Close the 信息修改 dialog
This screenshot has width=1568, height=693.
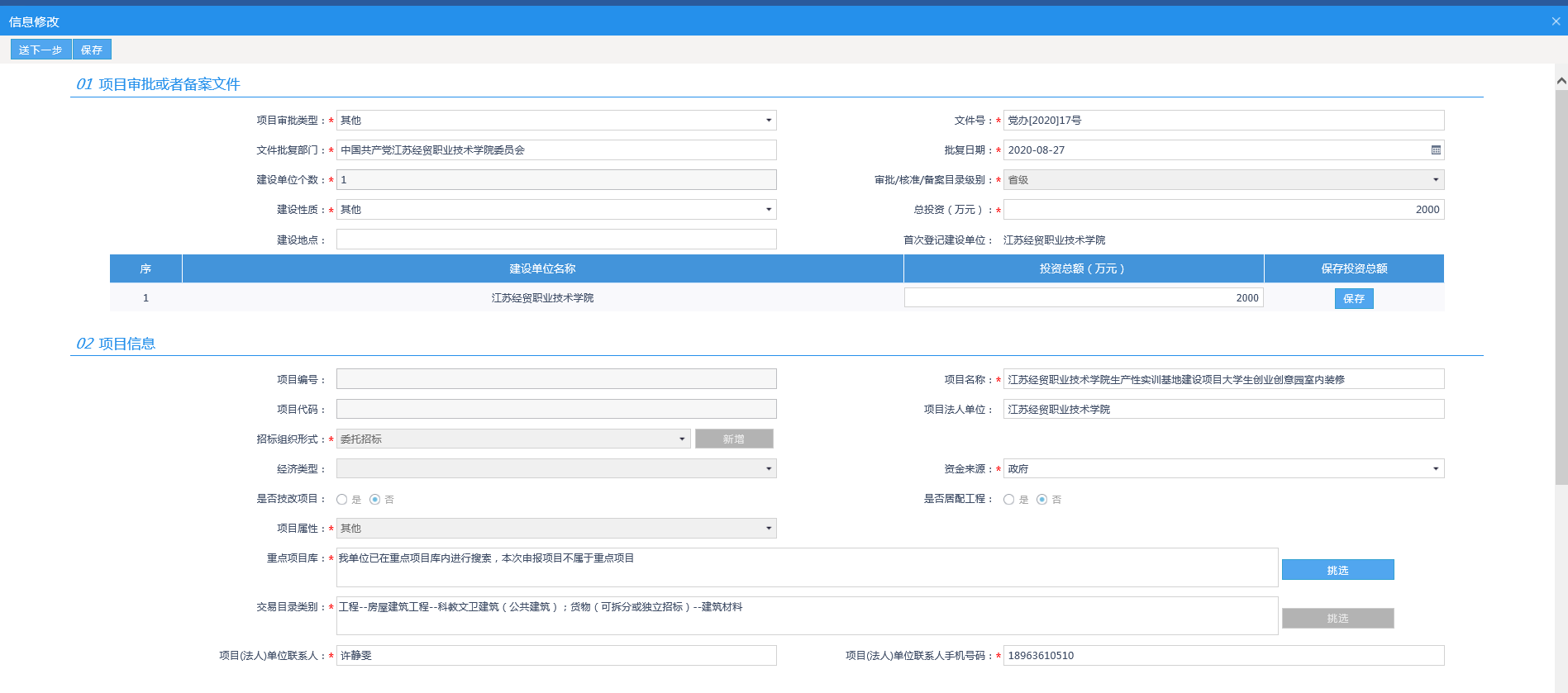click(x=1556, y=21)
